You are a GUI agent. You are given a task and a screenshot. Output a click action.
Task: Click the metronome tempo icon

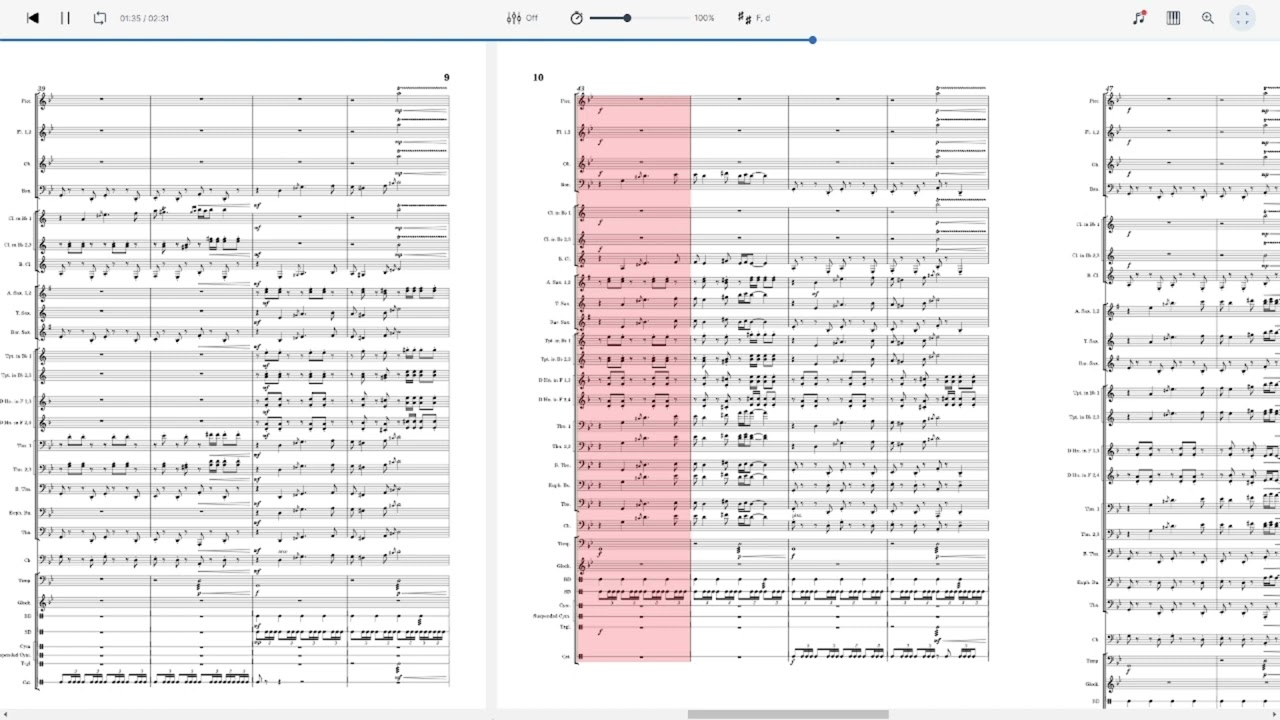pyautogui.click(x=576, y=18)
